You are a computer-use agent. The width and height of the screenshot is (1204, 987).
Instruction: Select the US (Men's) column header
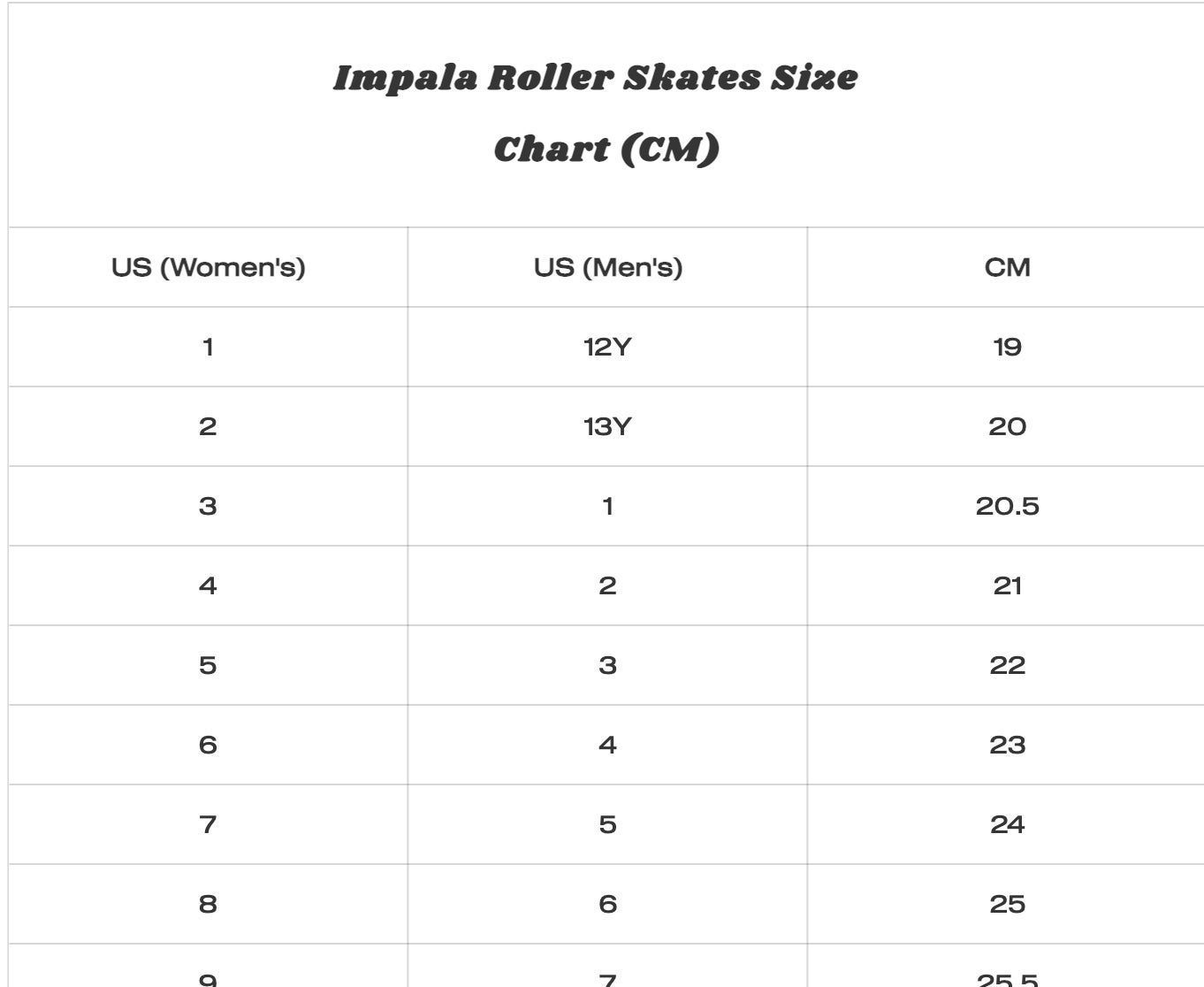607,267
